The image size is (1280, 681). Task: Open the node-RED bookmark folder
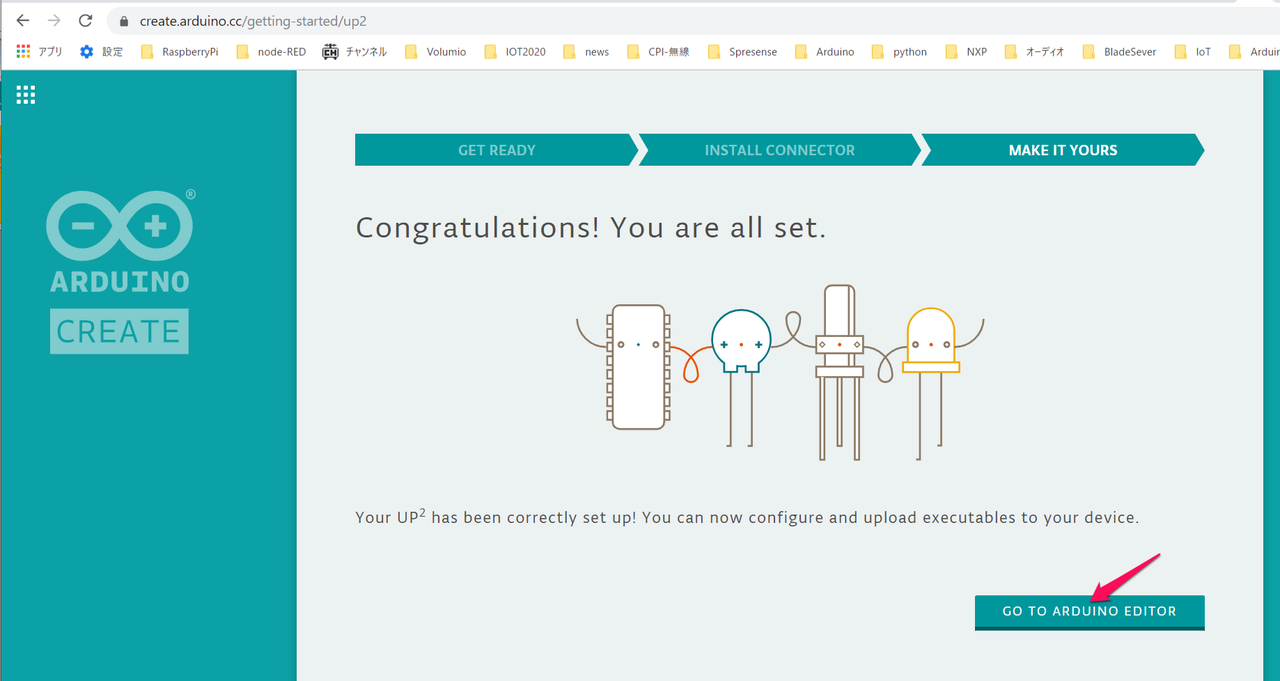271,52
